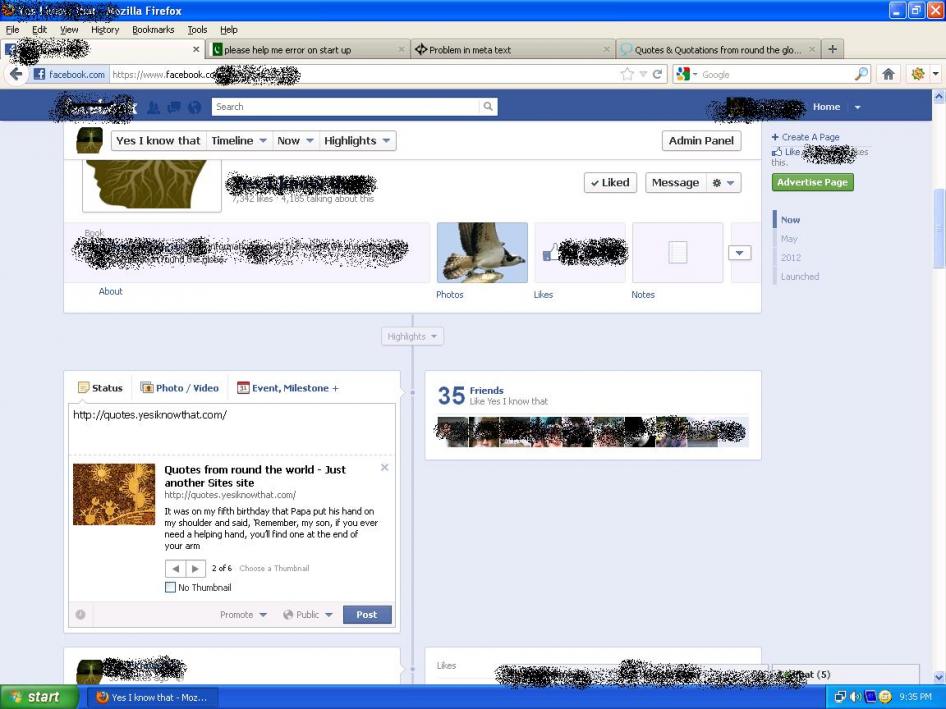Open the center Highlights filter dropdown
This screenshot has width=946, height=709.
pyautogui.click(x=413, y=336)
